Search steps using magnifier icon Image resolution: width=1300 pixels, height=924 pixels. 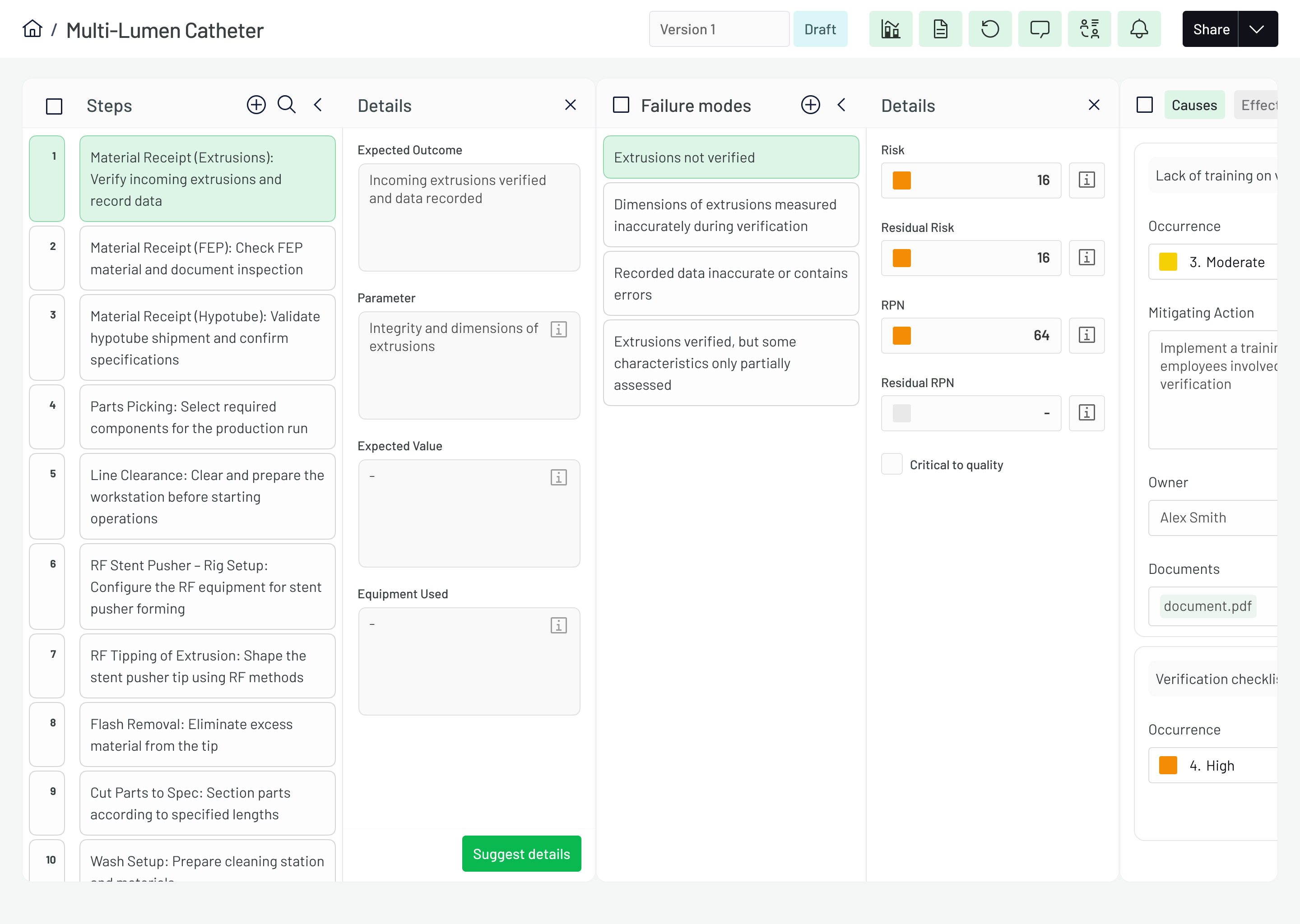pyautogui.click(x=286, y=105)
